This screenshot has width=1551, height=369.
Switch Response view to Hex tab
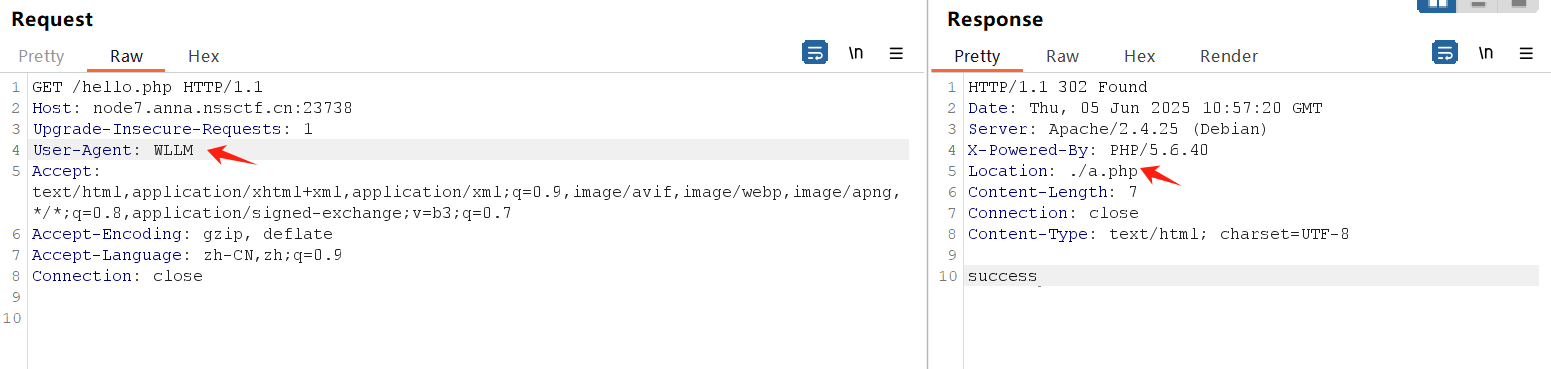click(1139, 56)
